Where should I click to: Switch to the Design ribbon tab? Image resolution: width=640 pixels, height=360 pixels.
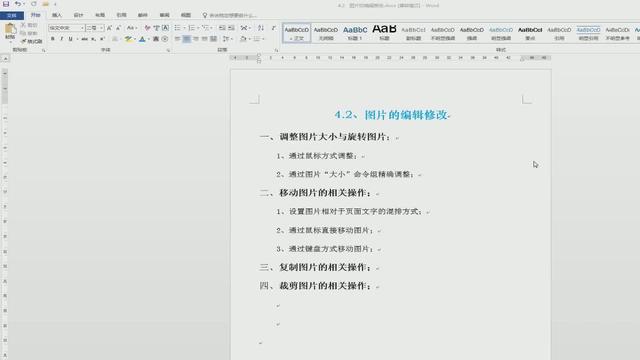[x=78, y=15]
